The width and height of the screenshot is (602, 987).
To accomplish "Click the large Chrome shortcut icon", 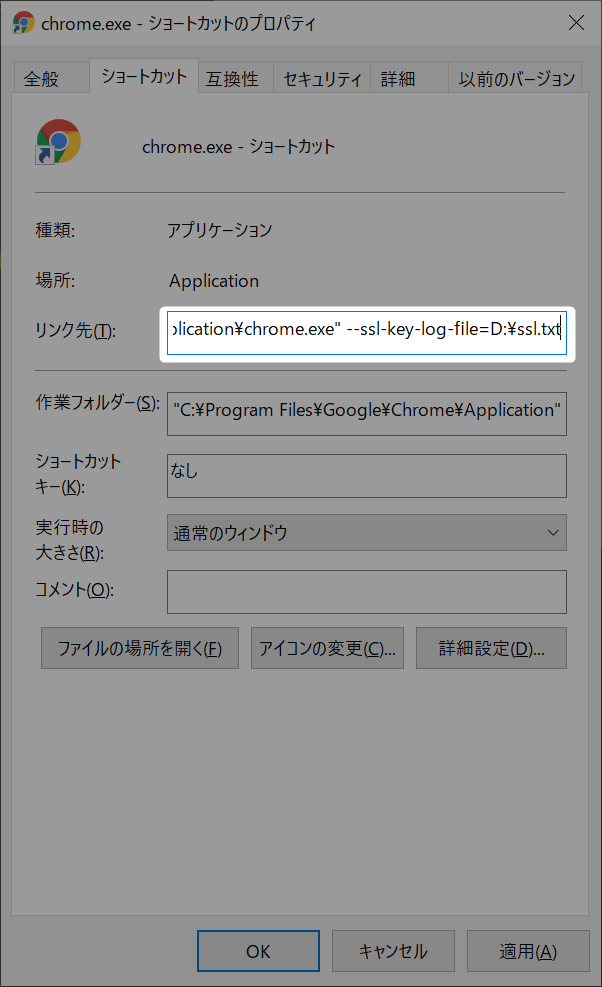I will coord(58,142).
